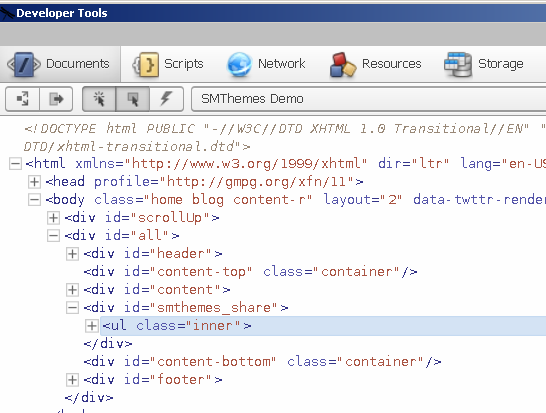The height and width of the screenshot is (413, 546).
Task: Collapse the body element node
Action: tap(34, 200)
